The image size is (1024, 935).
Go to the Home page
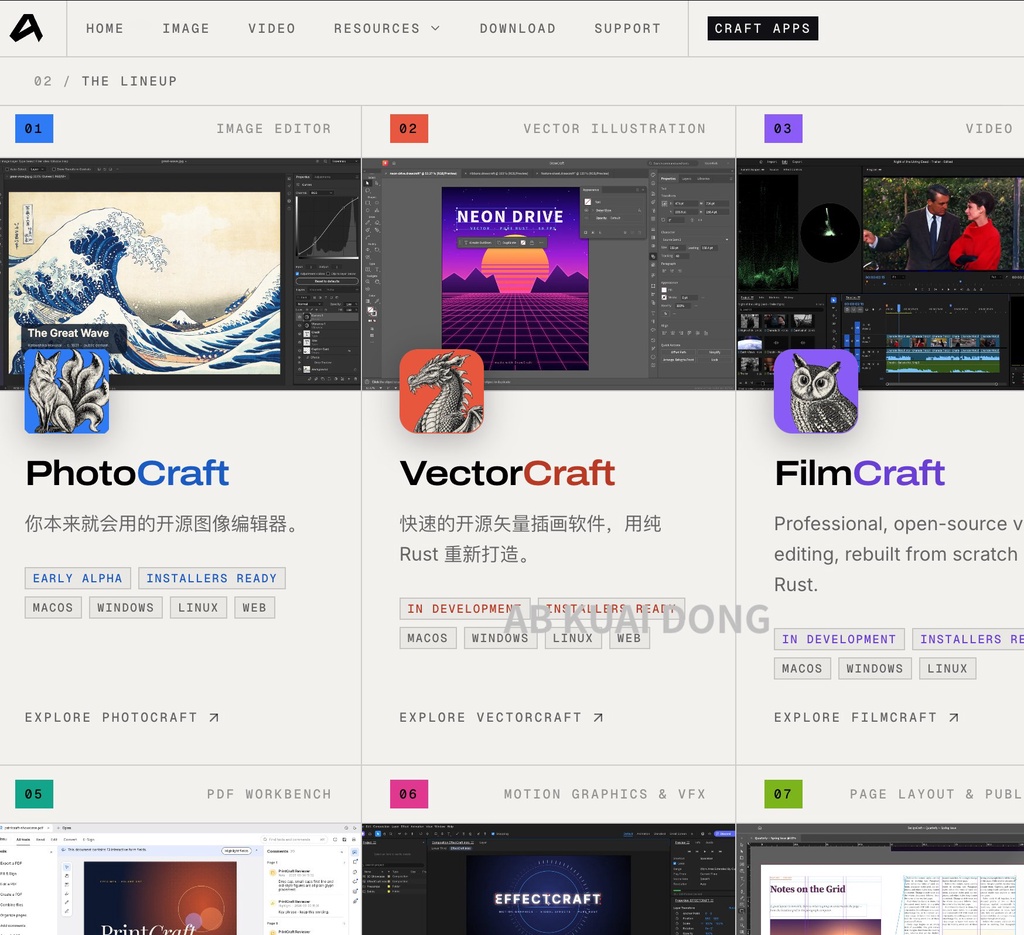tap(104, 29)
